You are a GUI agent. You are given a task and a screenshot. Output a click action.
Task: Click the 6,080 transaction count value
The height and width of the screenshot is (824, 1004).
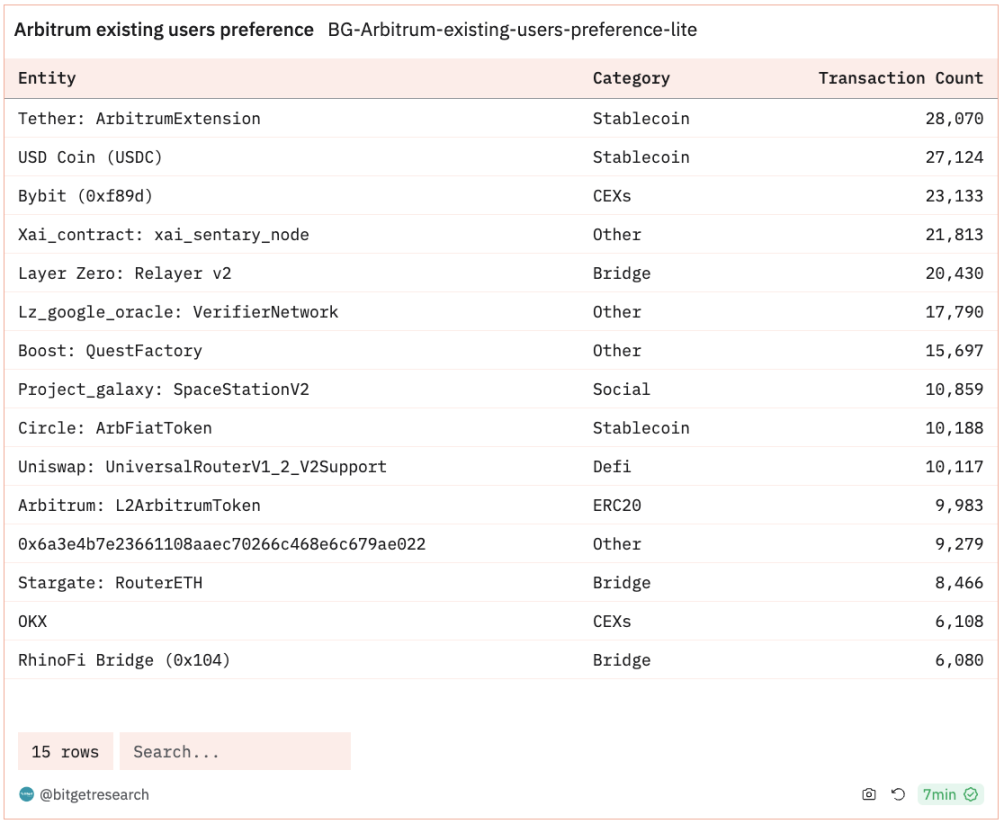click(x=959, y=660)
